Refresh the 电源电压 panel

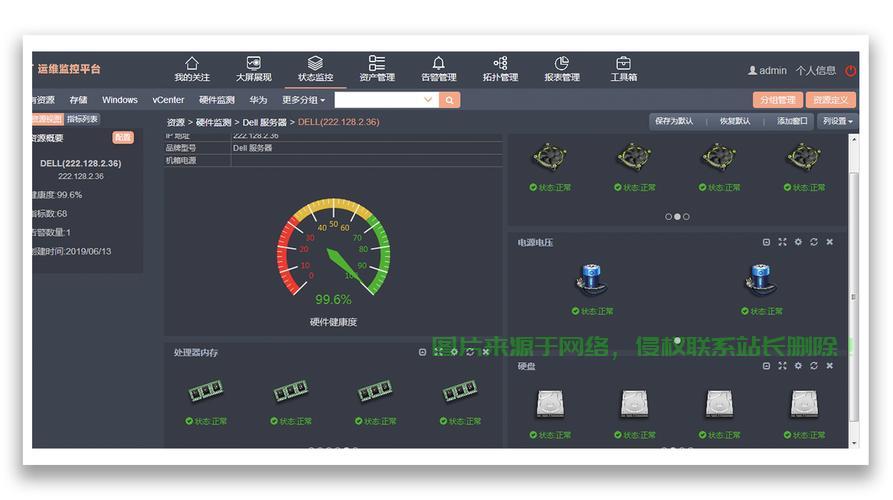[814, 242]
